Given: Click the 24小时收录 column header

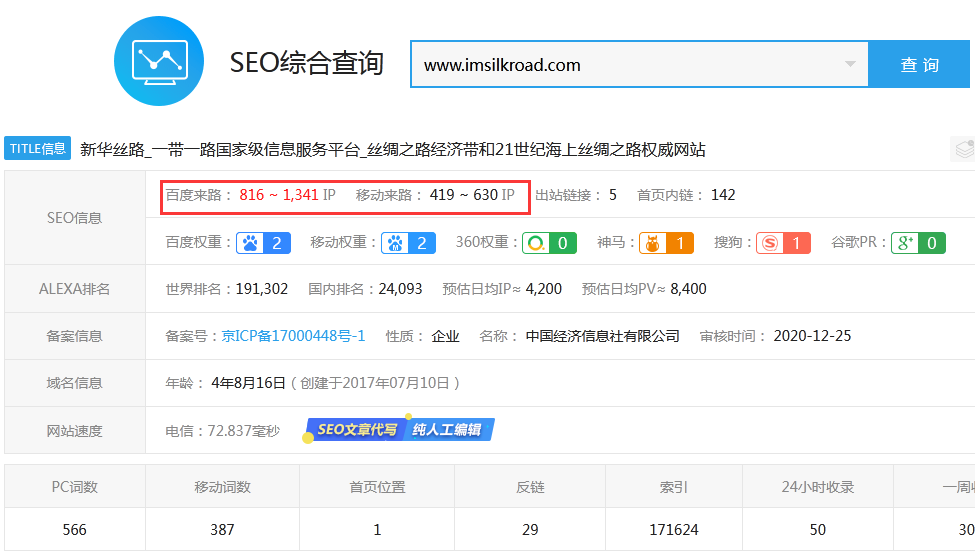Looking at the screenshot, I should [818, 486].
